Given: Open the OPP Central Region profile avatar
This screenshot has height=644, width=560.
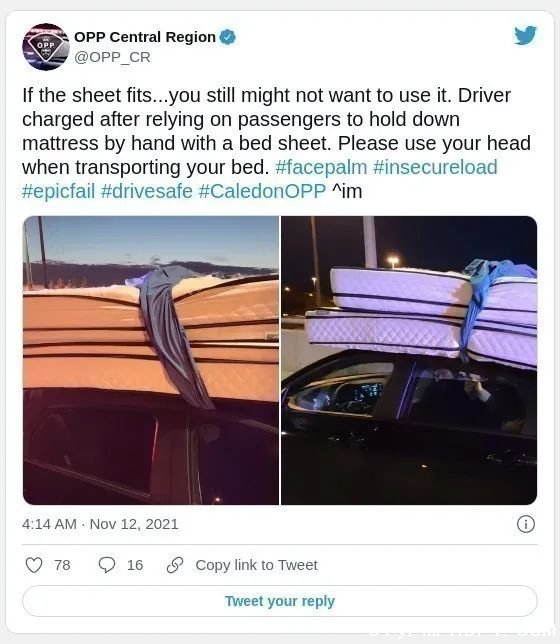Looking at the screenshot, I should coord(46,47).
